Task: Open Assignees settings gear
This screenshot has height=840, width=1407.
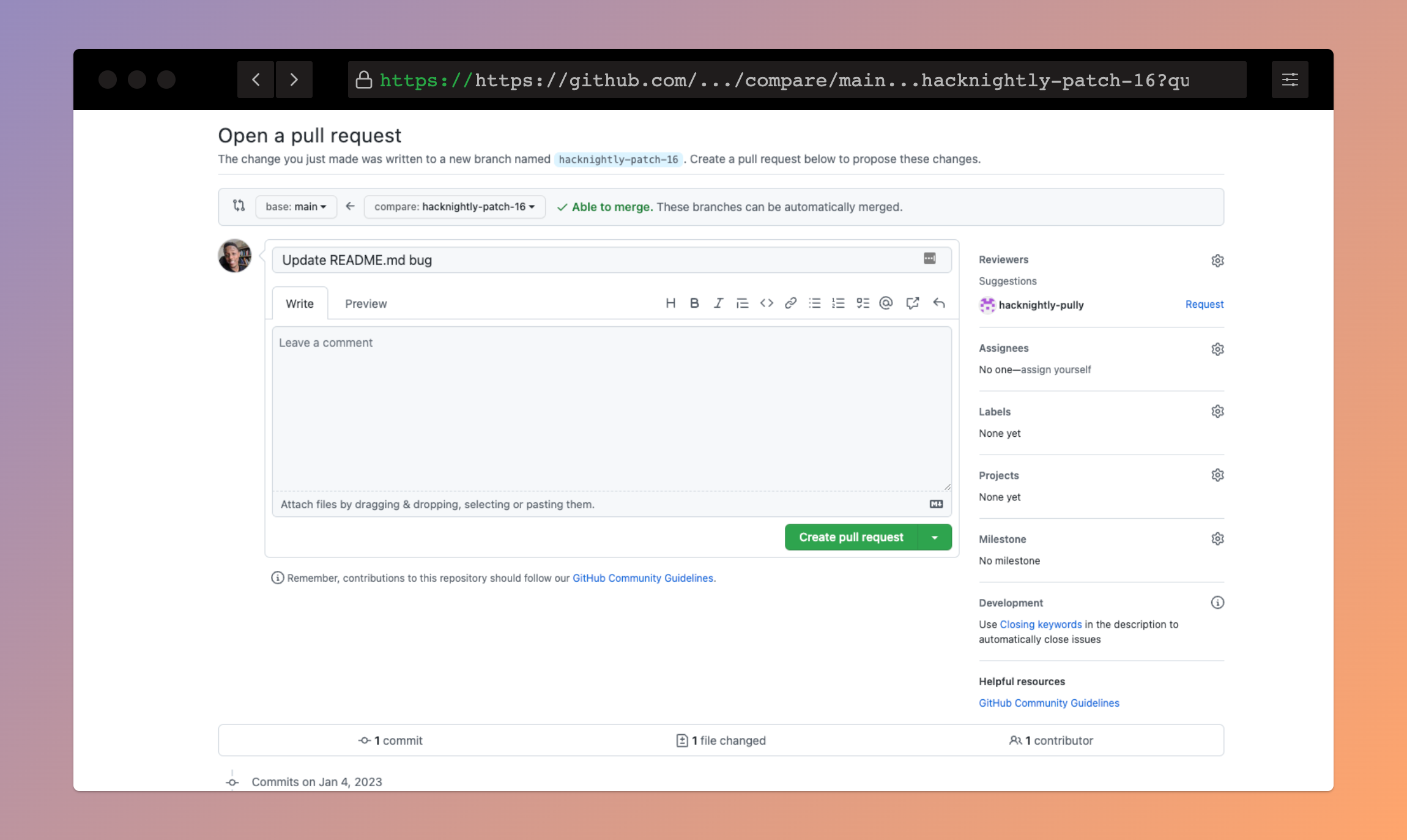Action: 1217,349
